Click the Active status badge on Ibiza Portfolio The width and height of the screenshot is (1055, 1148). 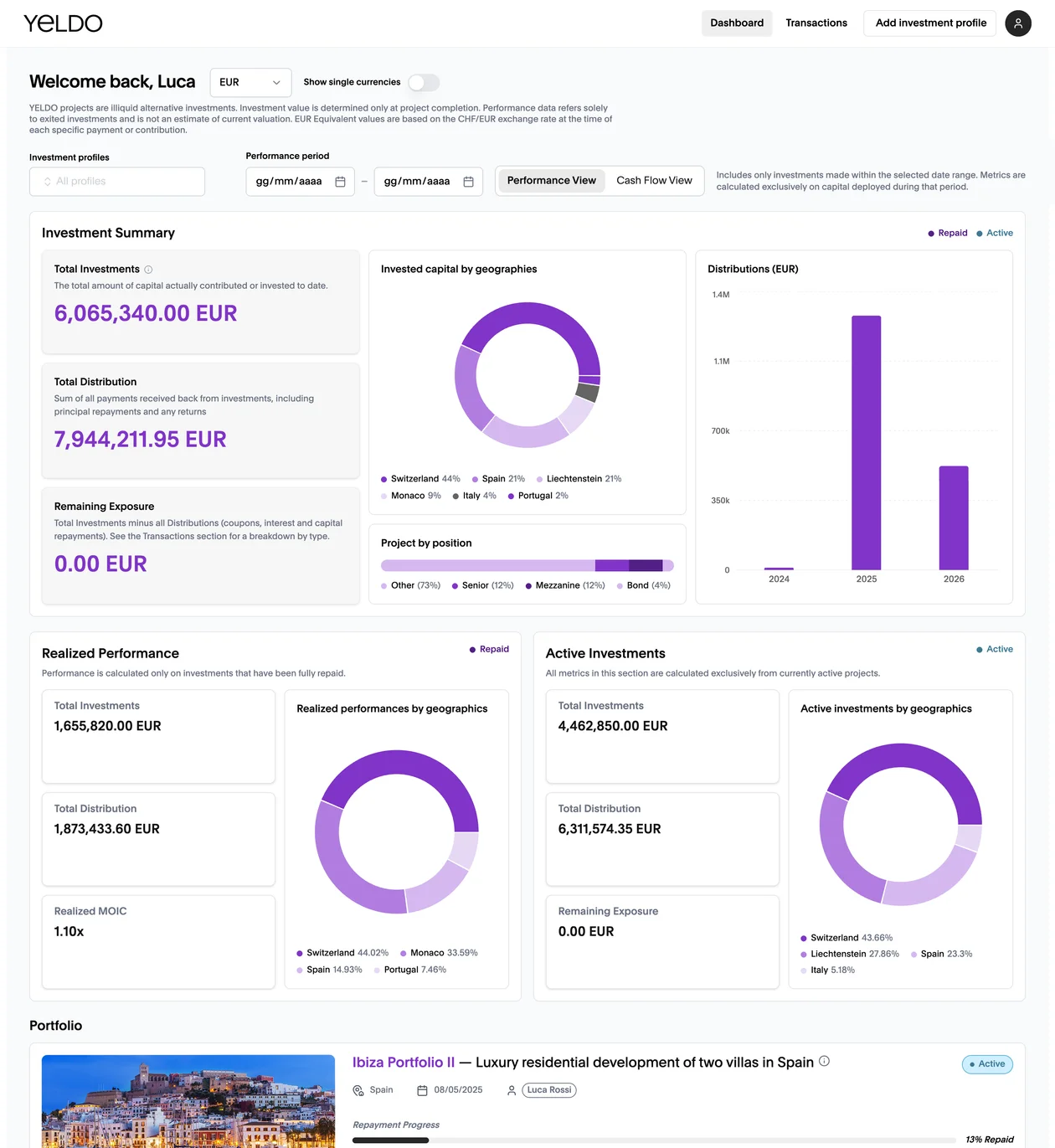pyautogui.click(x=987, y=1064)
